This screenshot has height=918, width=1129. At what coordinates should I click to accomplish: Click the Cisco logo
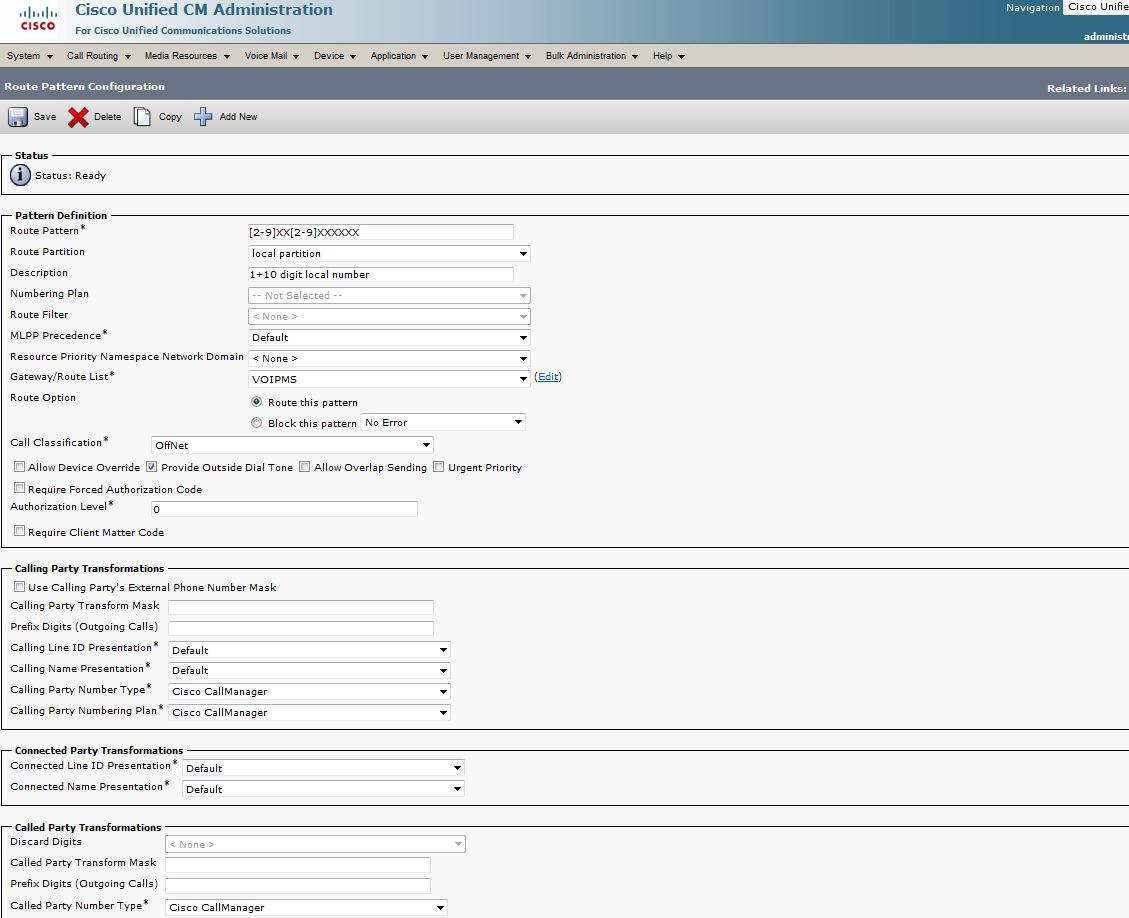38,19
